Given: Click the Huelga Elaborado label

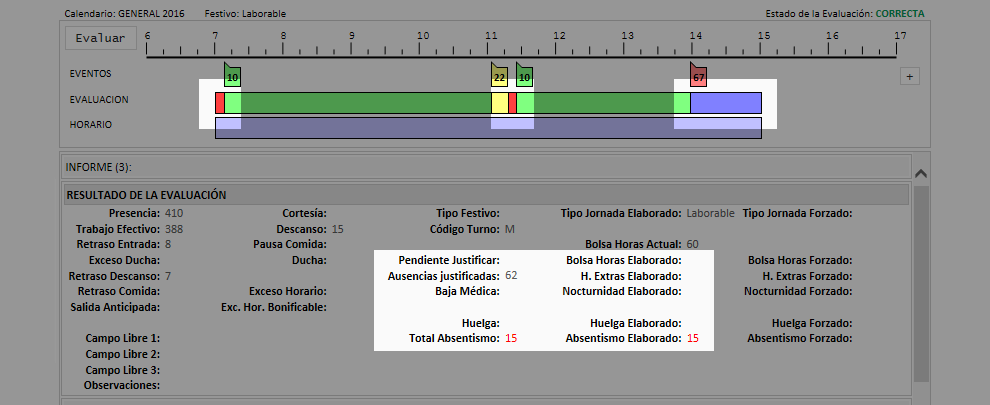Looking at the screenshot, I should pyautogui.click(x=636, y=322).
